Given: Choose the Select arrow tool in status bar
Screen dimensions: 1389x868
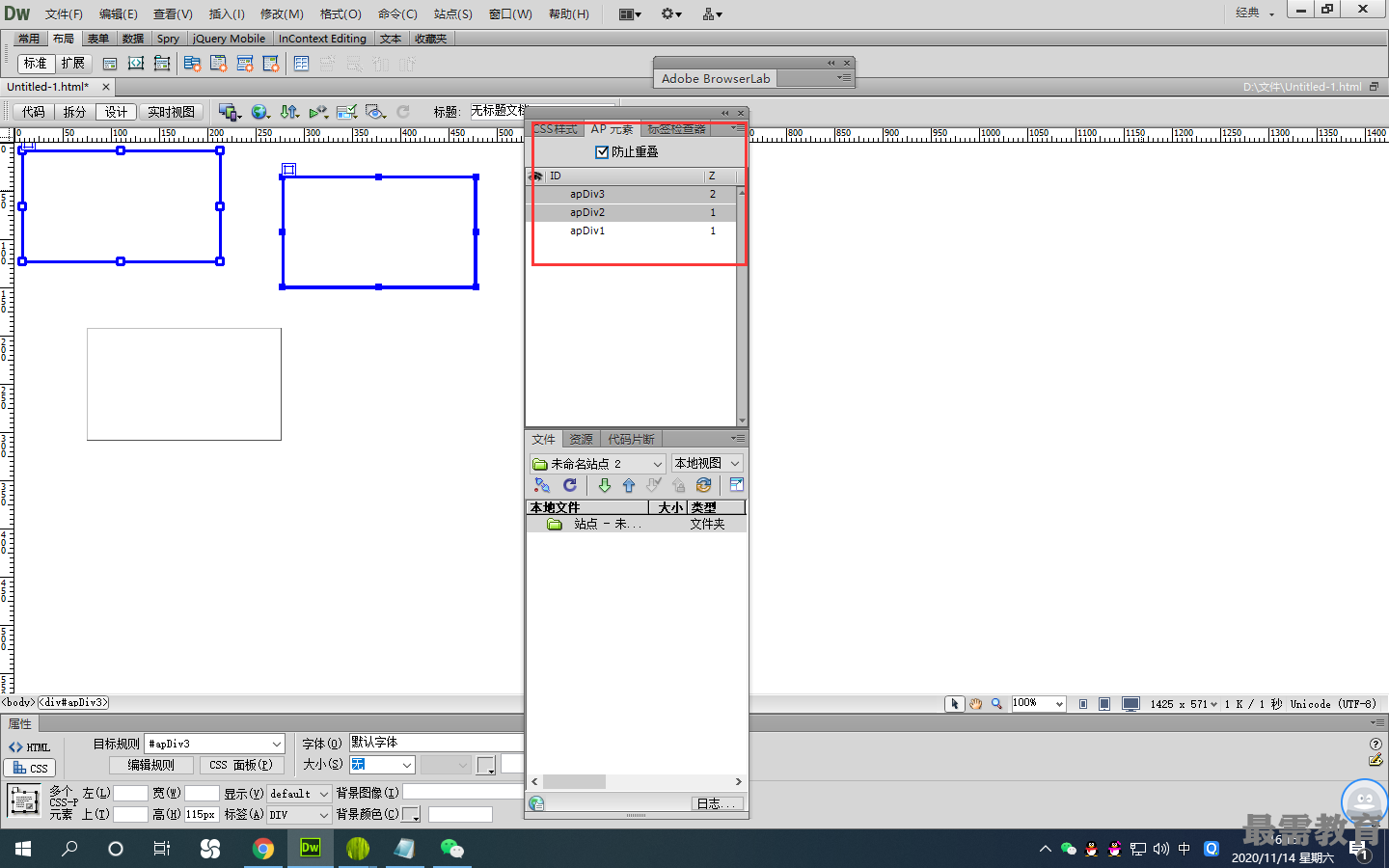Looking at the screenshot, I should (x=955, y=704).
